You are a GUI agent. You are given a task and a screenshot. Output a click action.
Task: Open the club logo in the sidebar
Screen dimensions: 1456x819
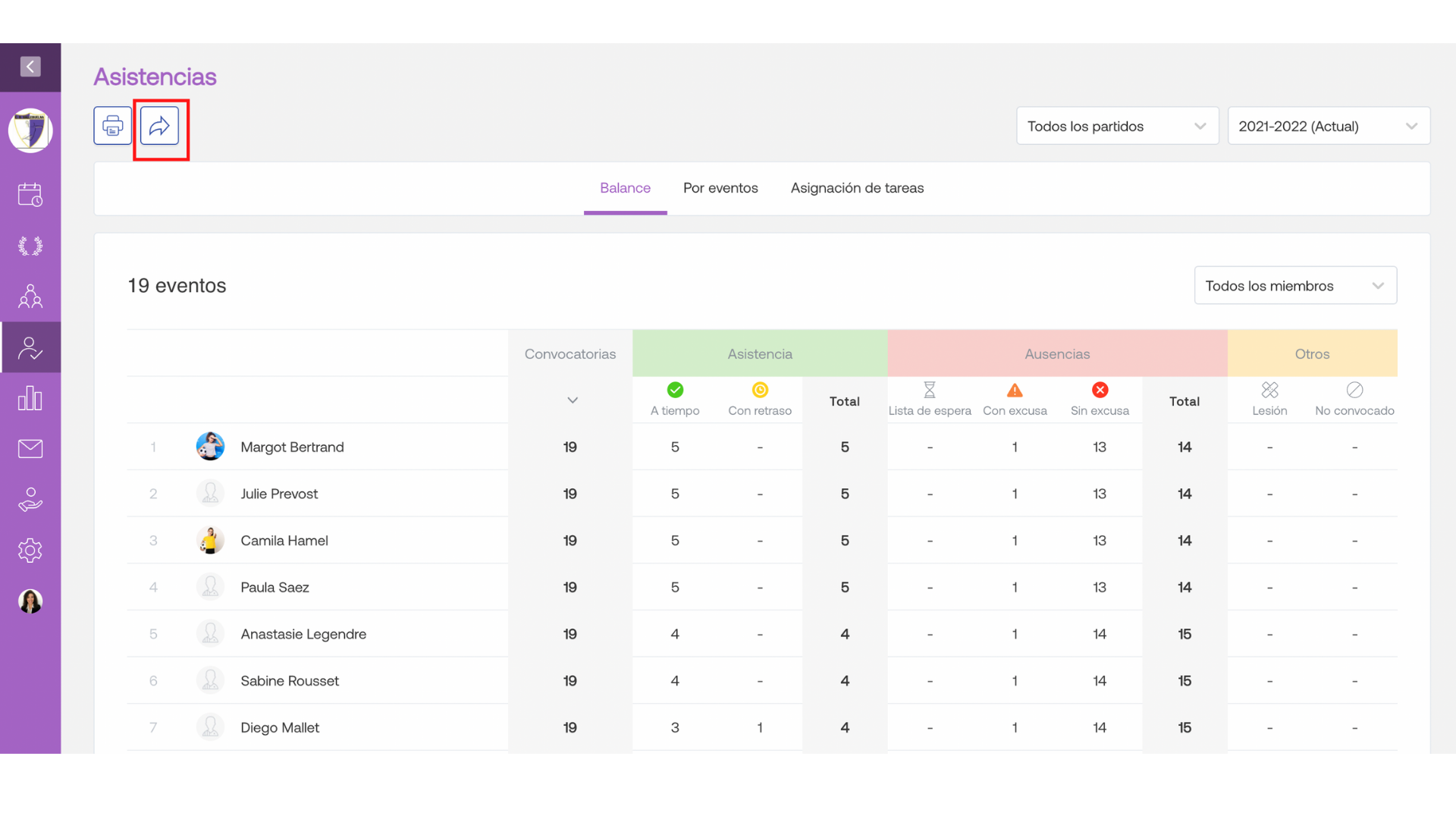point(30,130)
